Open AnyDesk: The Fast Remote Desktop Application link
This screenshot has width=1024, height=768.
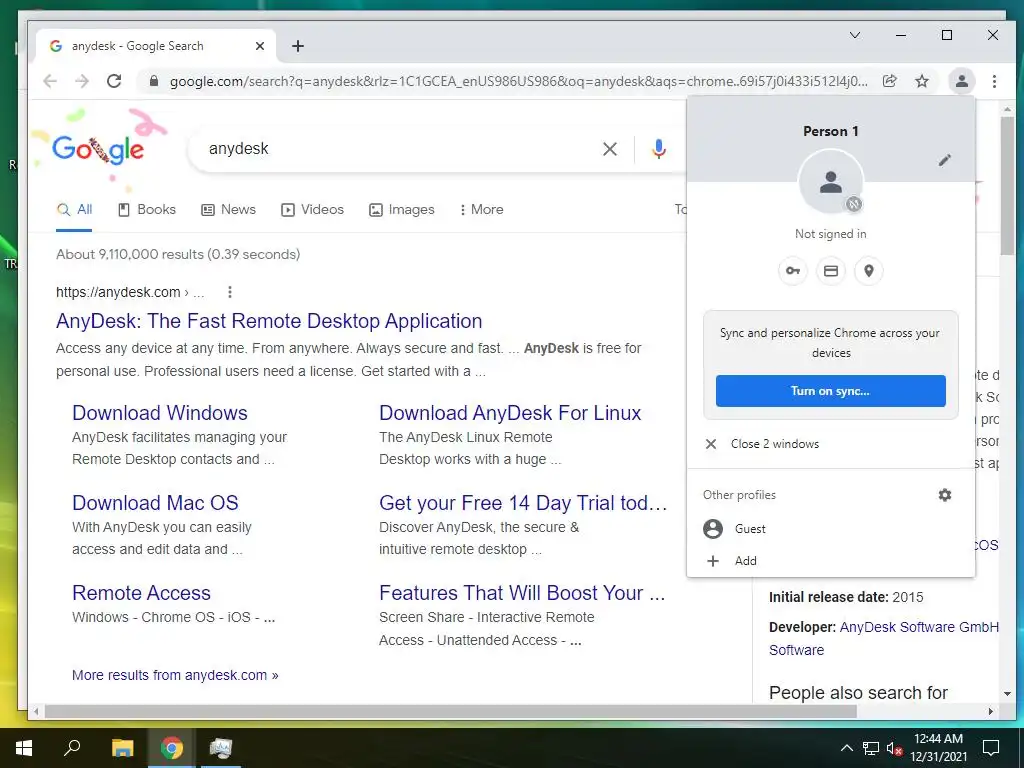point(269,321)
